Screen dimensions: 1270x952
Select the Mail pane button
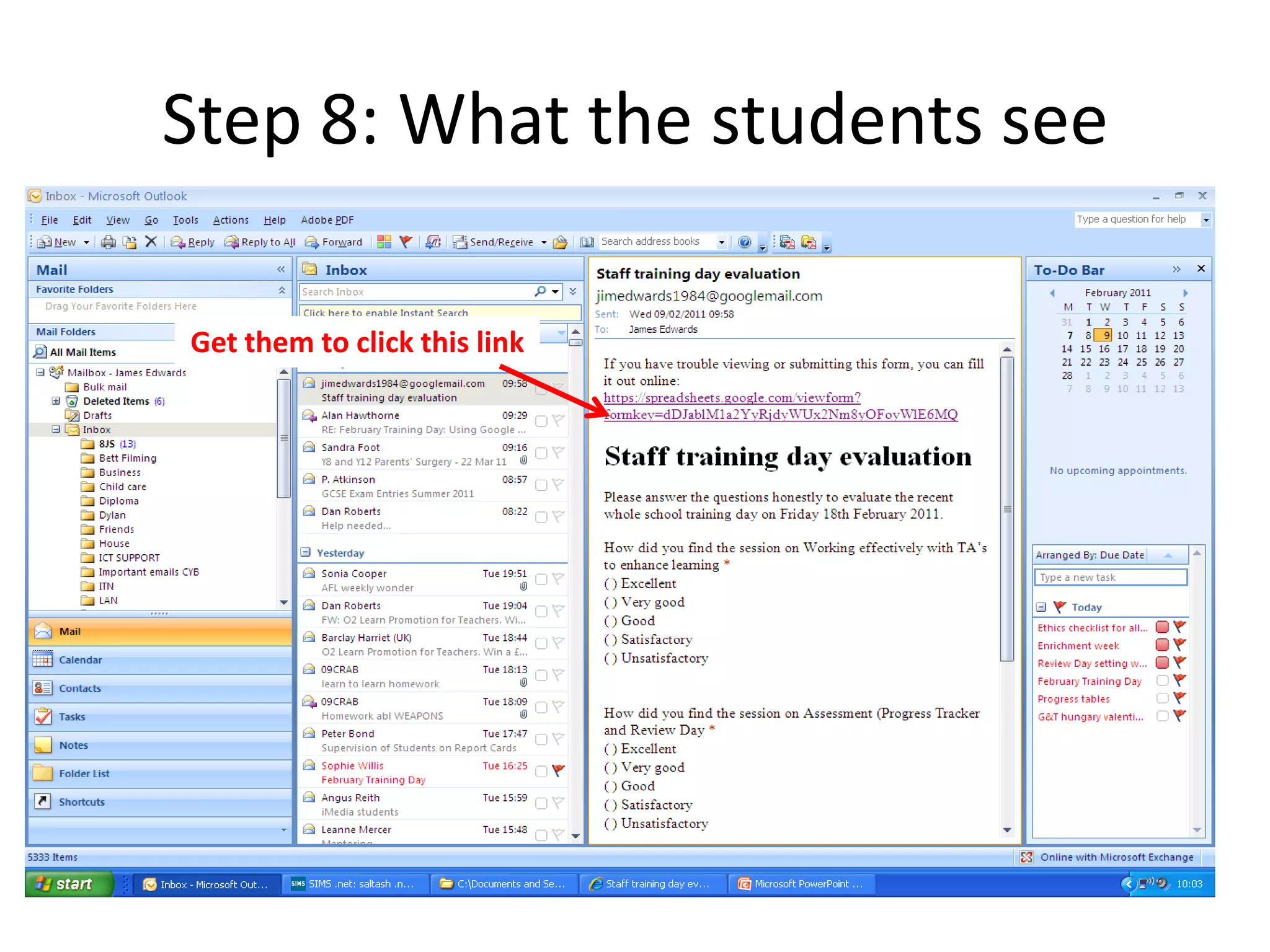(x=159, y=631)
